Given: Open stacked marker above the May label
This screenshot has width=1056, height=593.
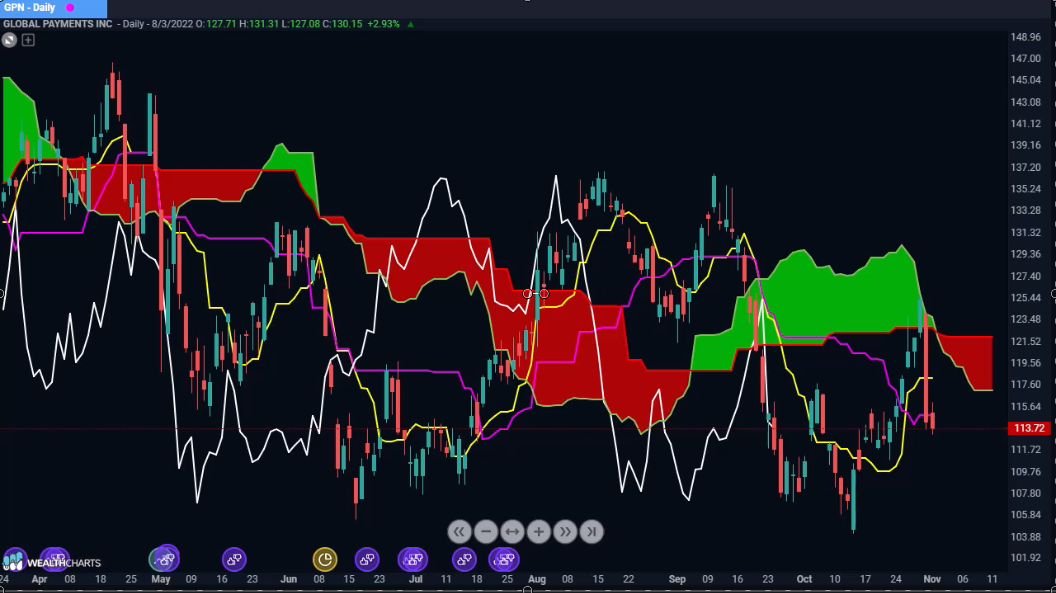Looking at the screenshot, I should 164,558.
